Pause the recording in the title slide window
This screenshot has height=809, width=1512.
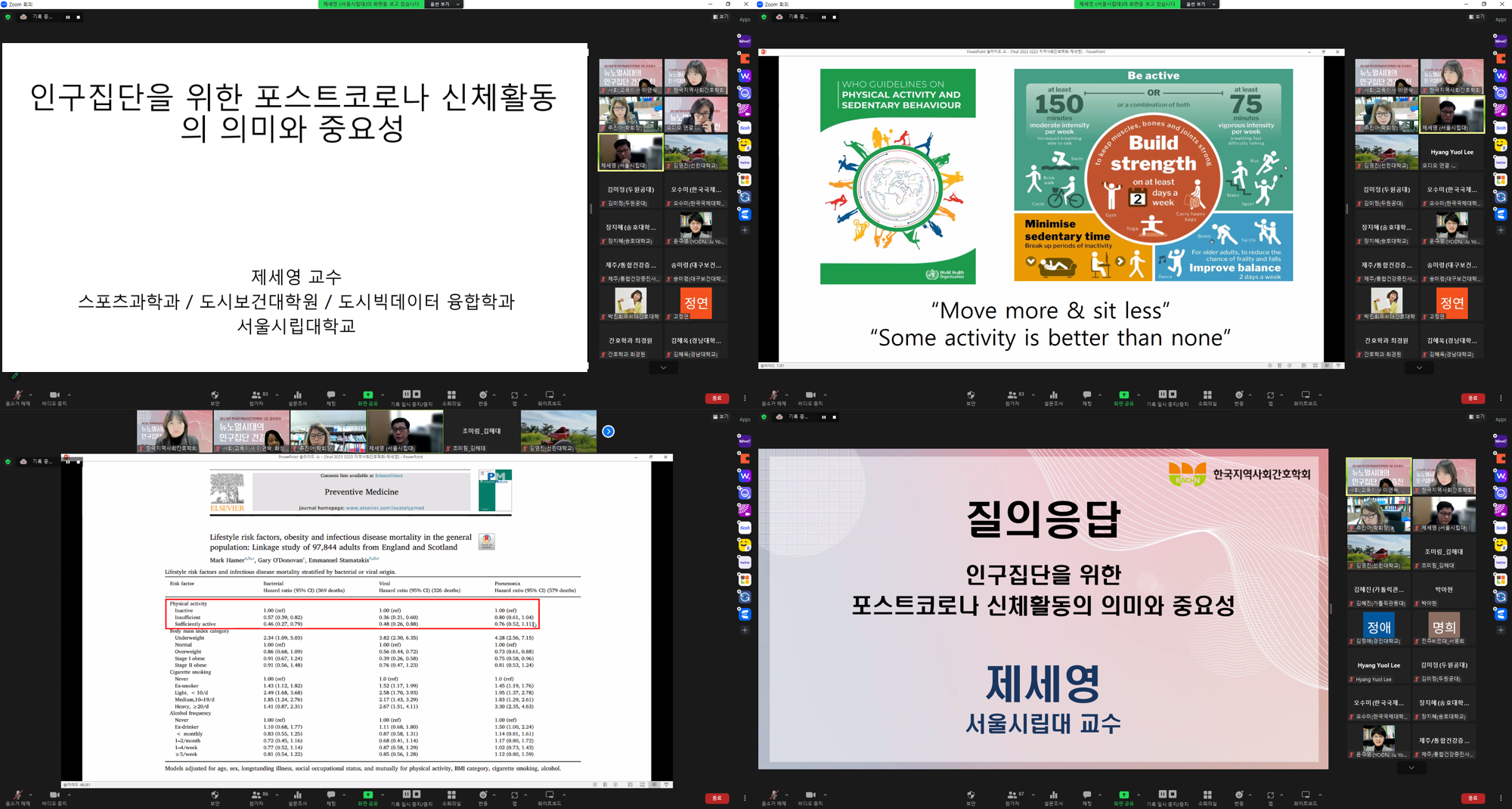pyautogui.click(x=68, y=17)
